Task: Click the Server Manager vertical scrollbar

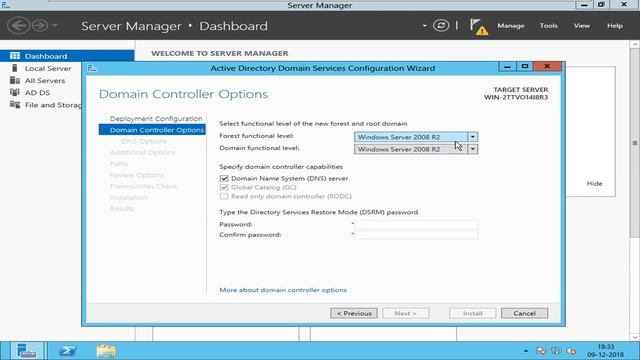Action: click(x=635, y=143)
